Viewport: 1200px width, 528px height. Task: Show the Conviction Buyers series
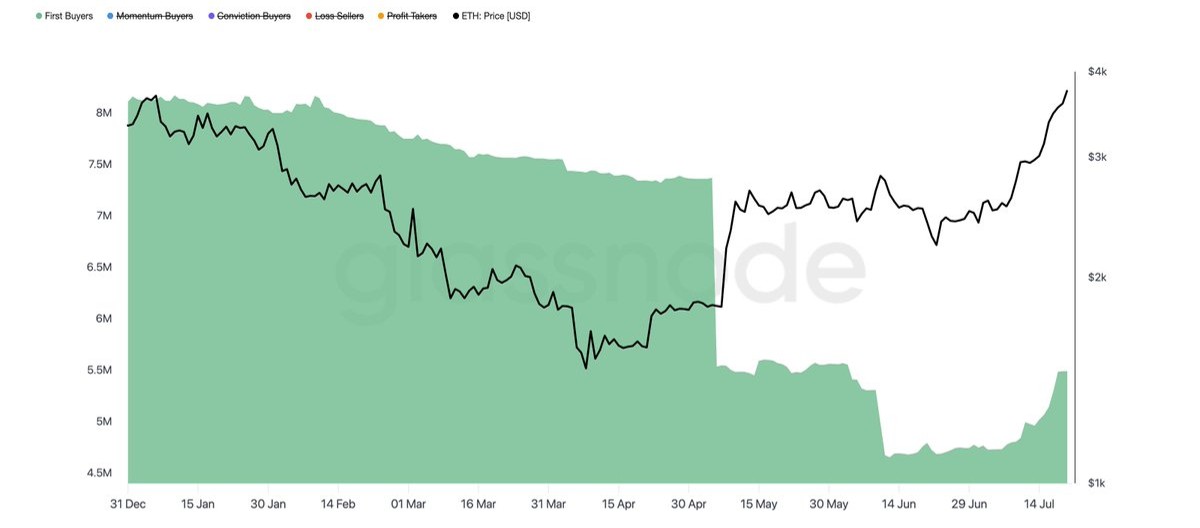pos(256,16)
